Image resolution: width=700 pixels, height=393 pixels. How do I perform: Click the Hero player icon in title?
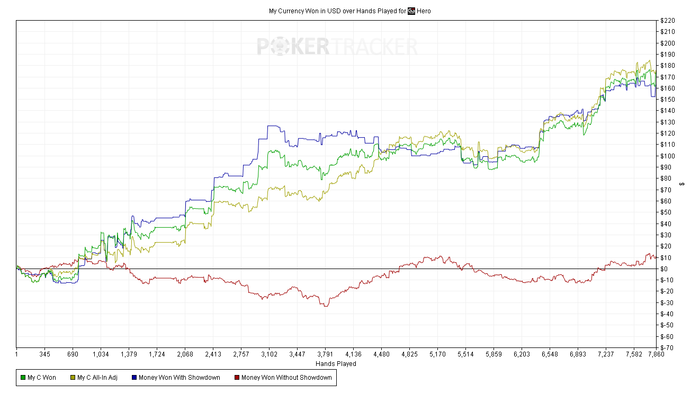pos(411,11)
